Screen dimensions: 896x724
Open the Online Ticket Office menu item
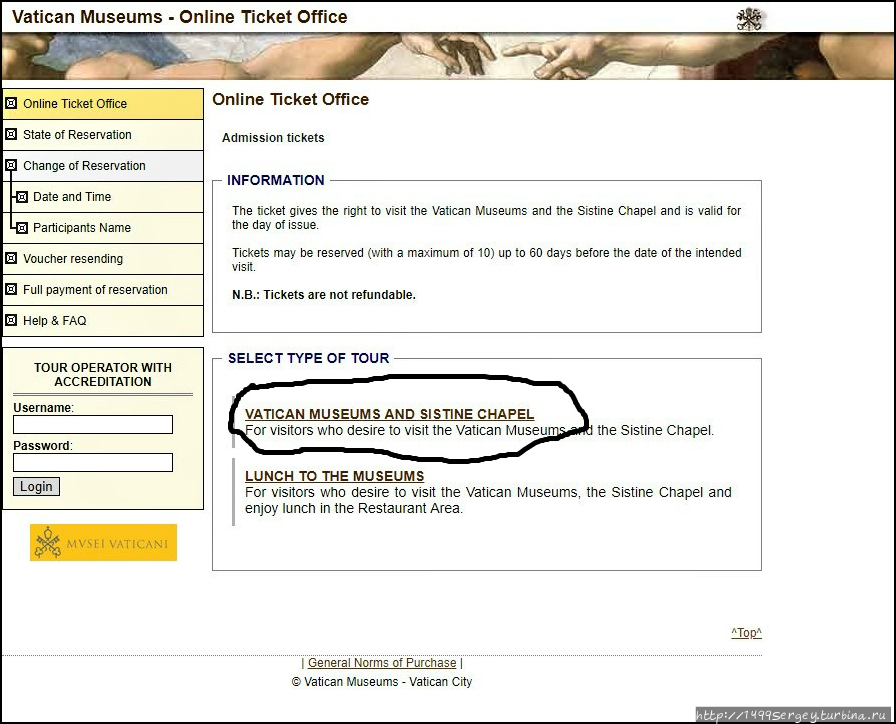click(x=103, y=104)
